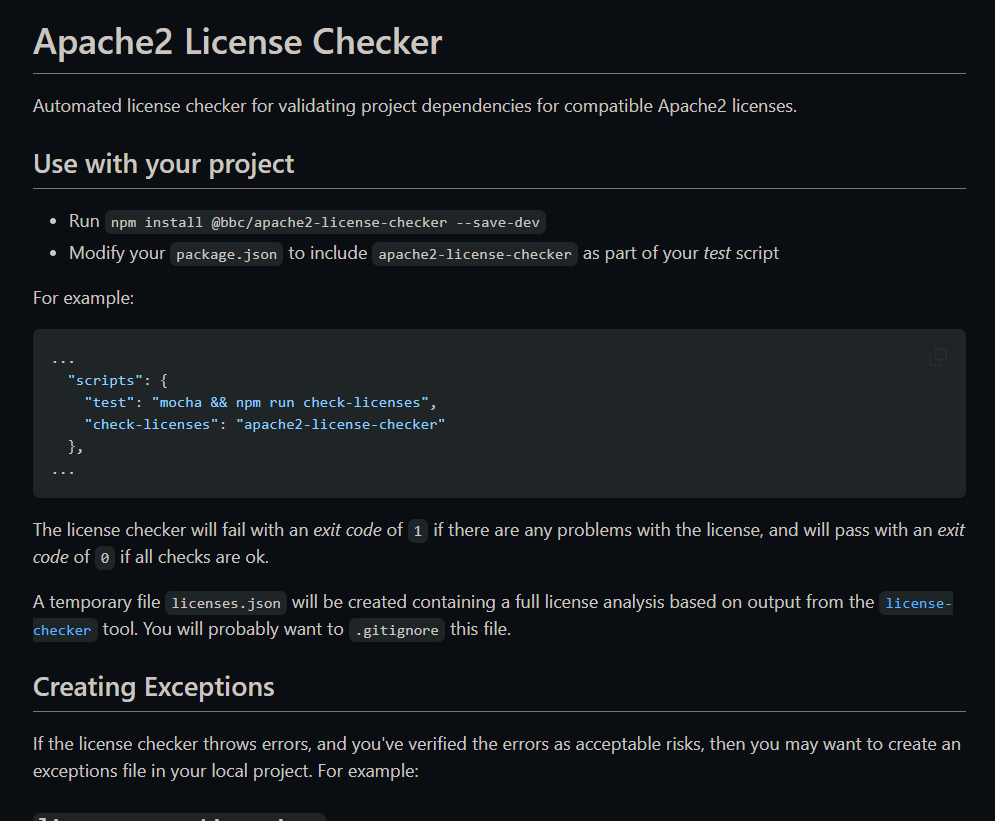Click the exit code "1" badge
Viewport: 995px width, 821px height.
[x=417, y=530]
